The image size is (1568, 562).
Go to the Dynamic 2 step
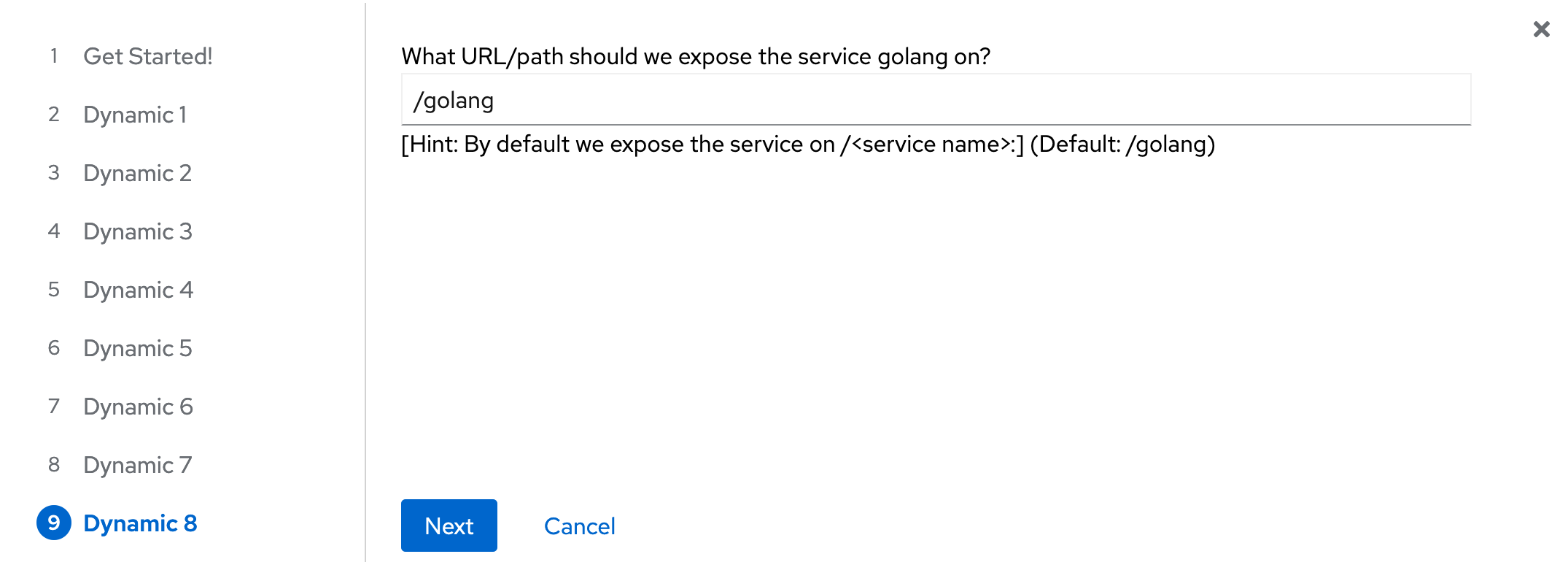coord(138,173)
